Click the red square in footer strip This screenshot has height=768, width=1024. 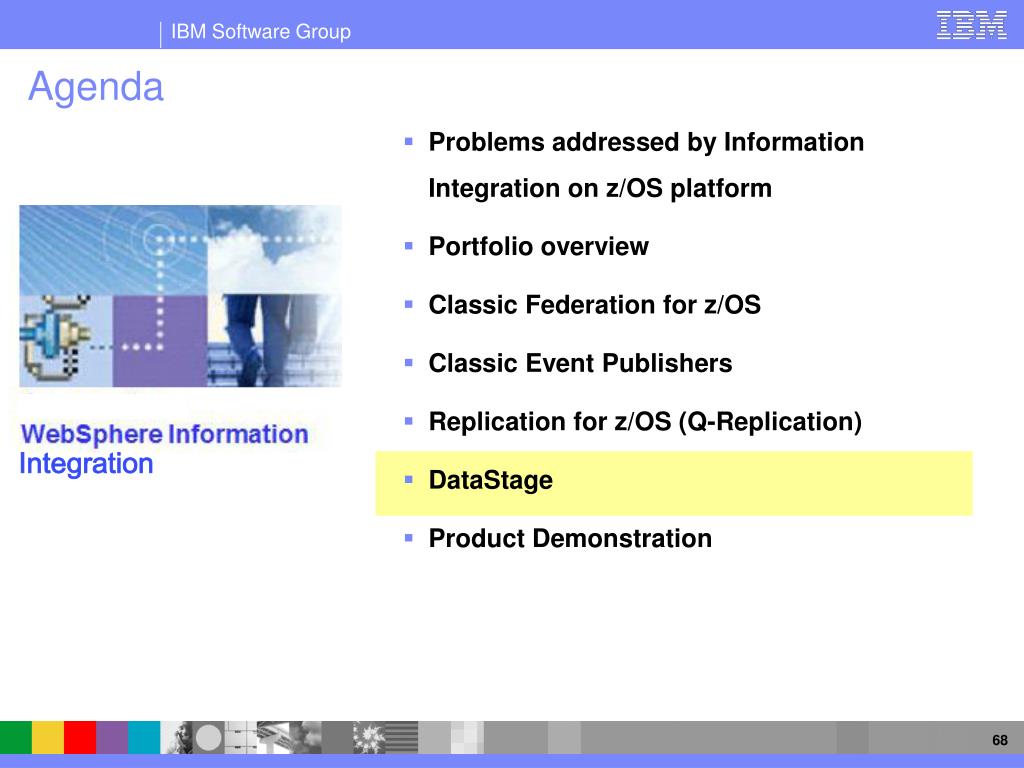pos(80,737)
